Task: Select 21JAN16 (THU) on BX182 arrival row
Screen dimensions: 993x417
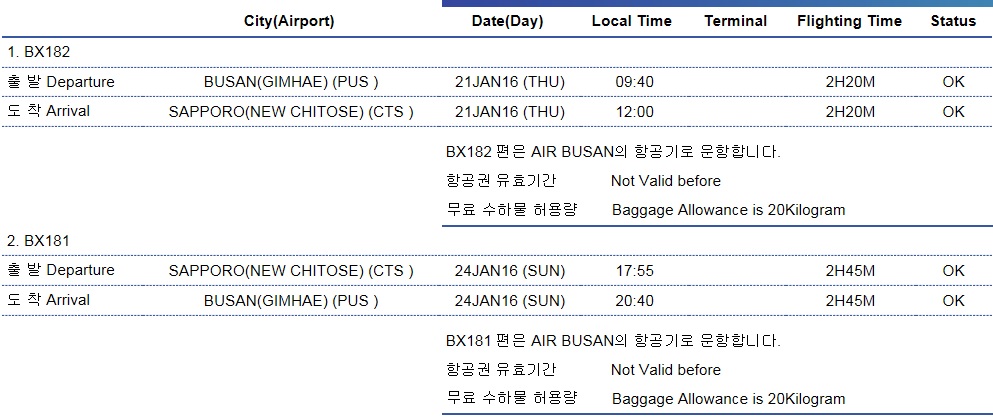Action: (x=510, y=112)
